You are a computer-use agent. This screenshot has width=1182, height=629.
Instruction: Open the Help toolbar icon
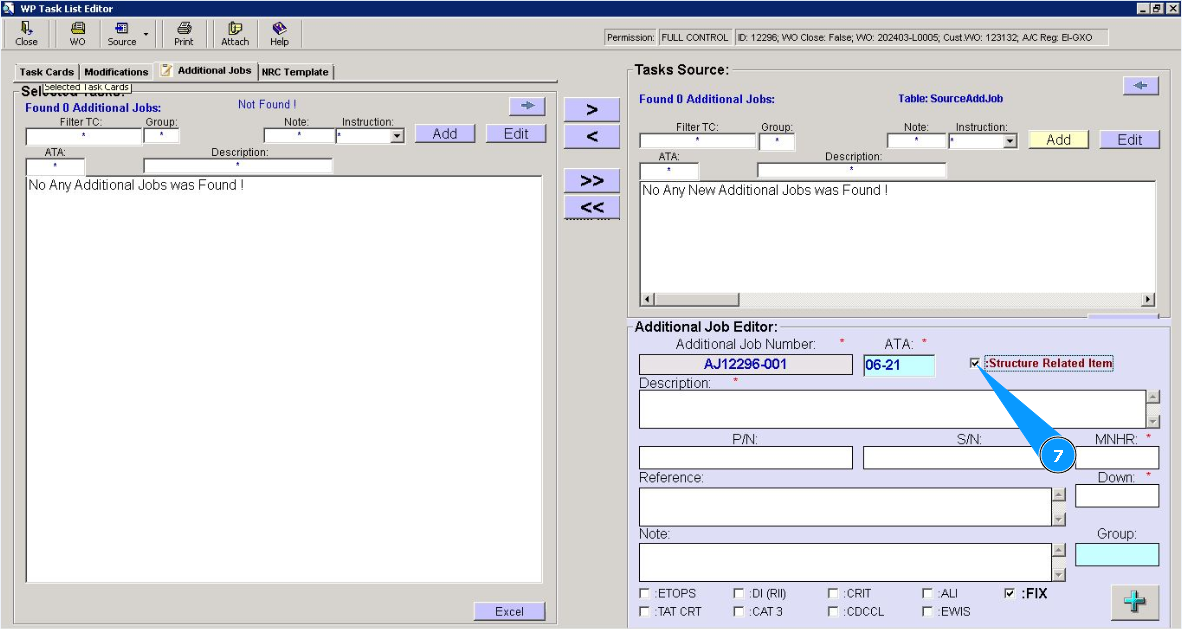pos(279,34)
